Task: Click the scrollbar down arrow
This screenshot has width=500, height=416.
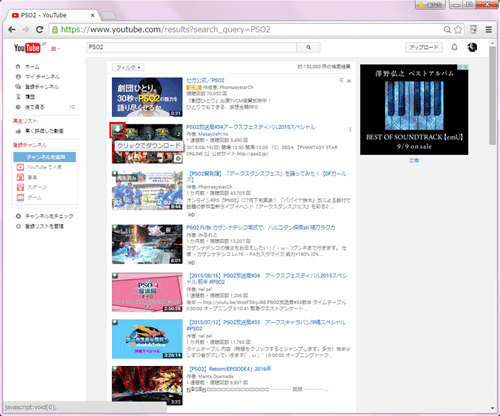Action: point(492,408)
